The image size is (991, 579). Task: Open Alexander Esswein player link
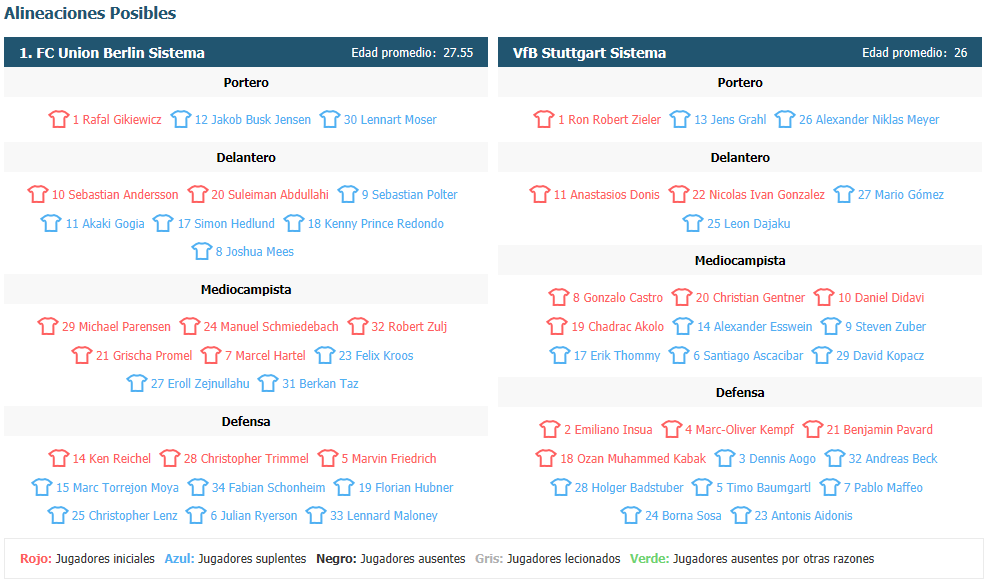(755, 327)
